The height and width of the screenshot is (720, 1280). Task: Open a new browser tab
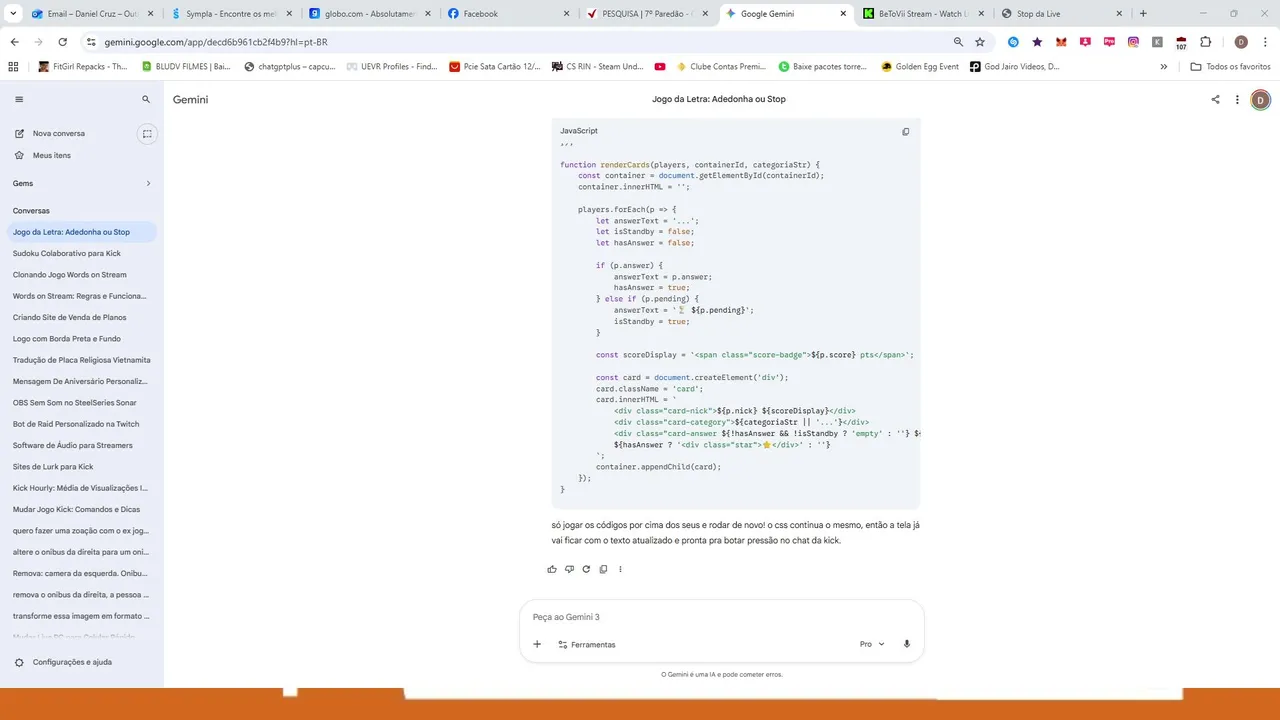coord(1143,14)
